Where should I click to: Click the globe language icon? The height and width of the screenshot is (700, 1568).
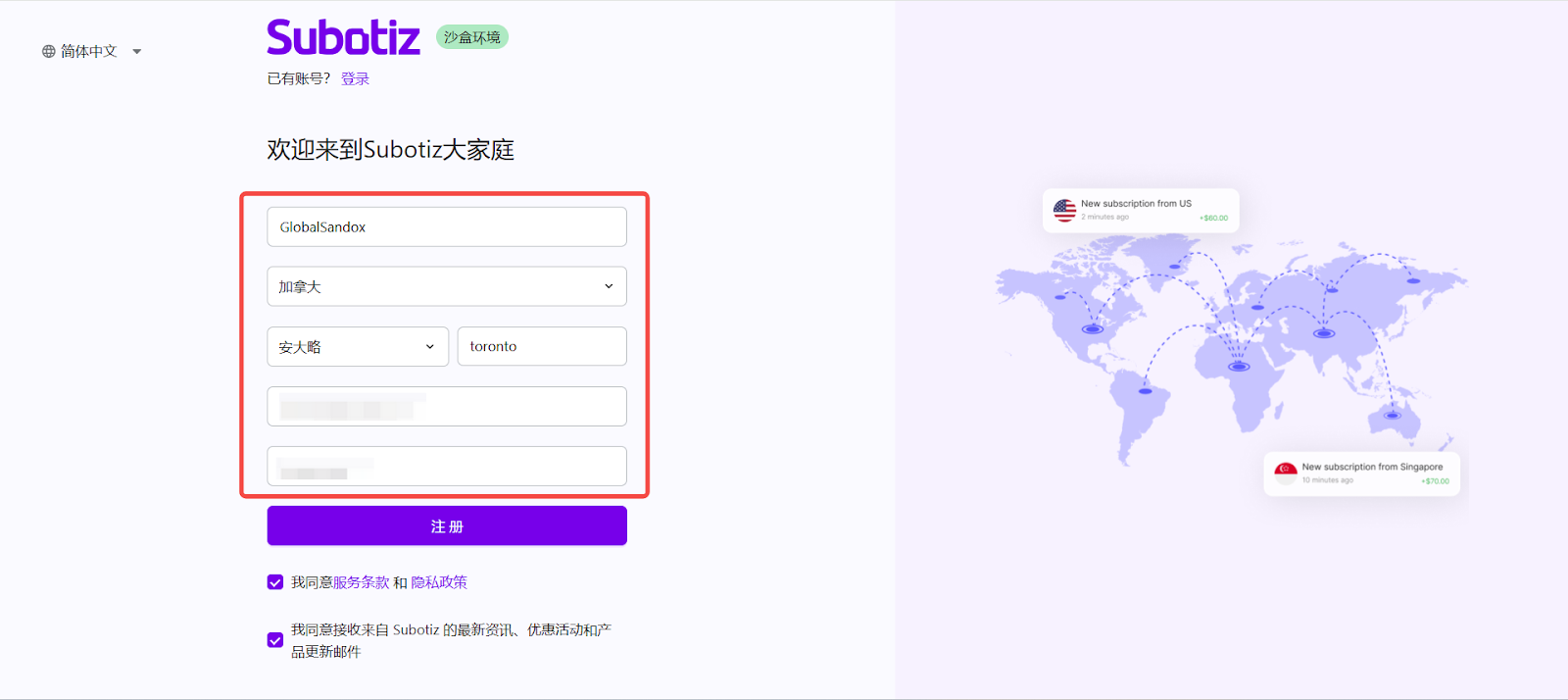[x=48, y=51]
